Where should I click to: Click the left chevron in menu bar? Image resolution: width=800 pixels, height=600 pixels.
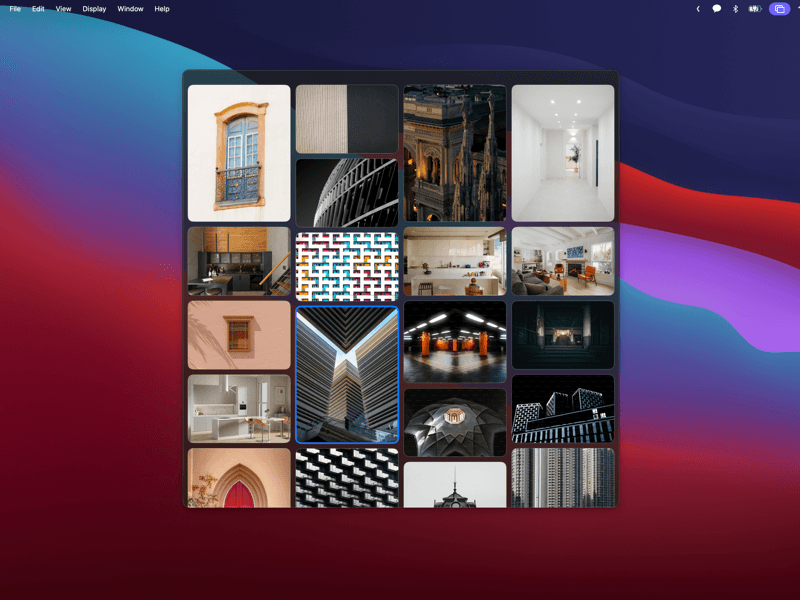click(x=697, y=8)
